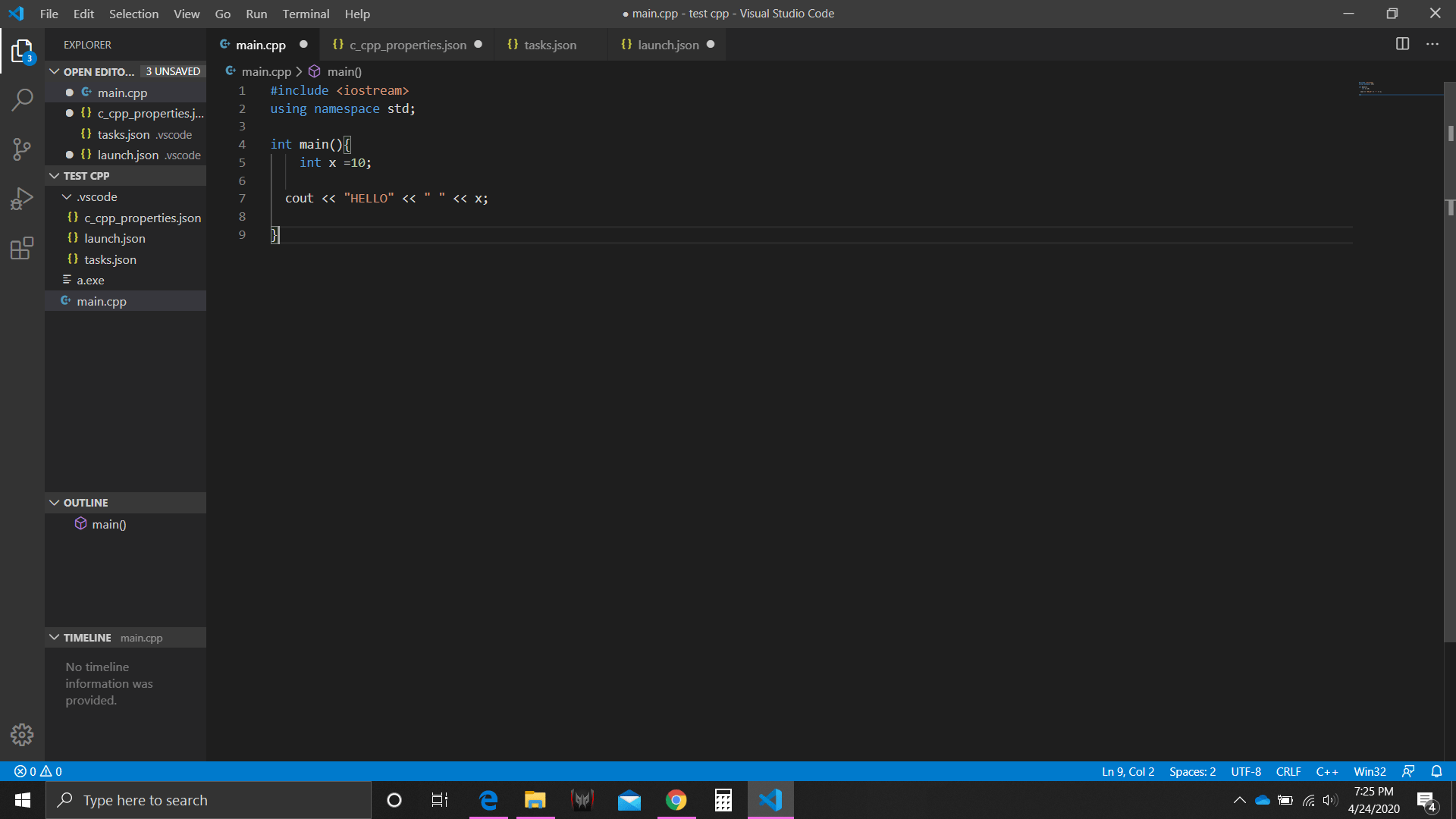Open Action Center notifications icon
The width and height of the screenshot is (1456, 819).
pos(1426,801)
